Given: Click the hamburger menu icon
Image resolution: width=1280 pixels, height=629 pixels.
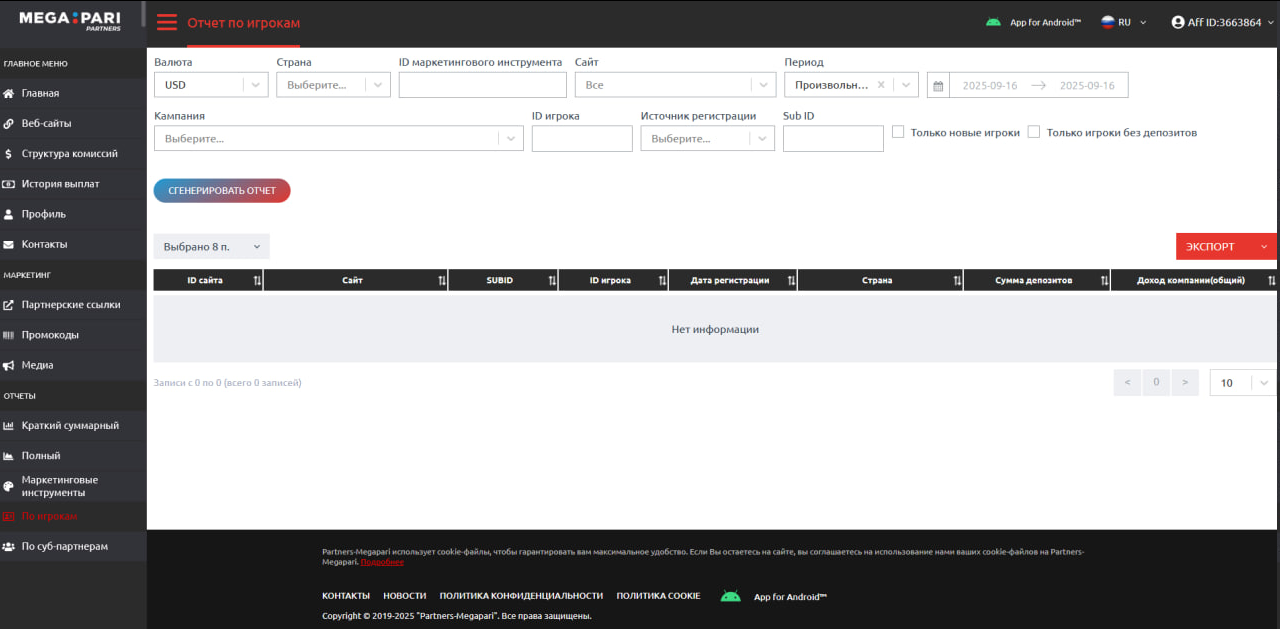Looking at the screenshot, I should (x=167, y=23).
